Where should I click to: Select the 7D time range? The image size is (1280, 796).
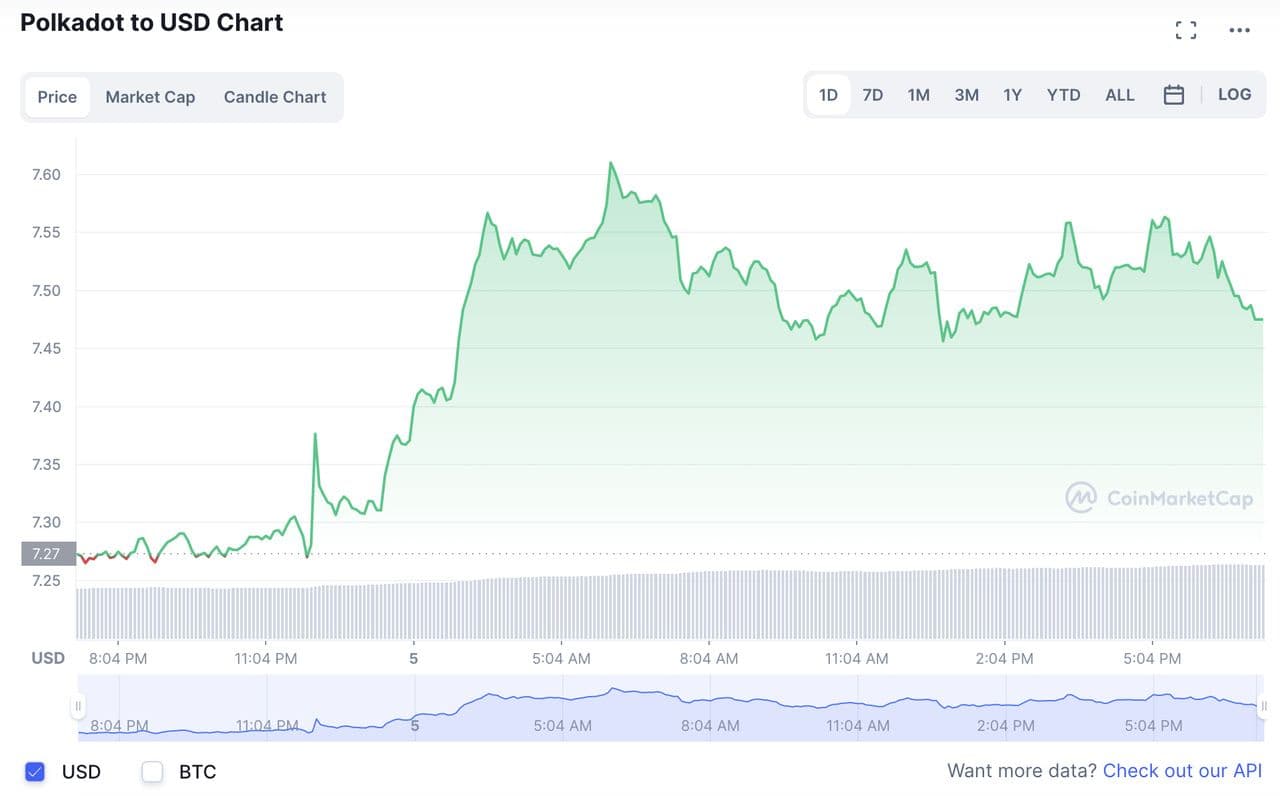[873, 95]
